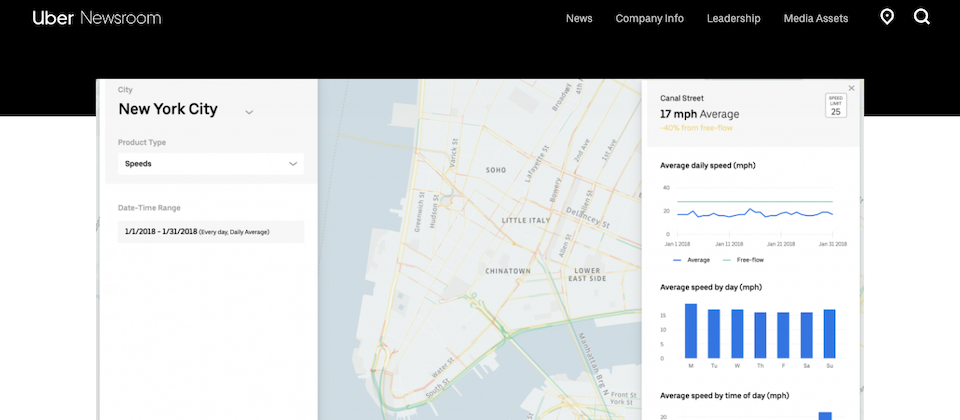Click the Average daily speed chart title
This screenshot has width=960, height=420.
click(708, 165)
